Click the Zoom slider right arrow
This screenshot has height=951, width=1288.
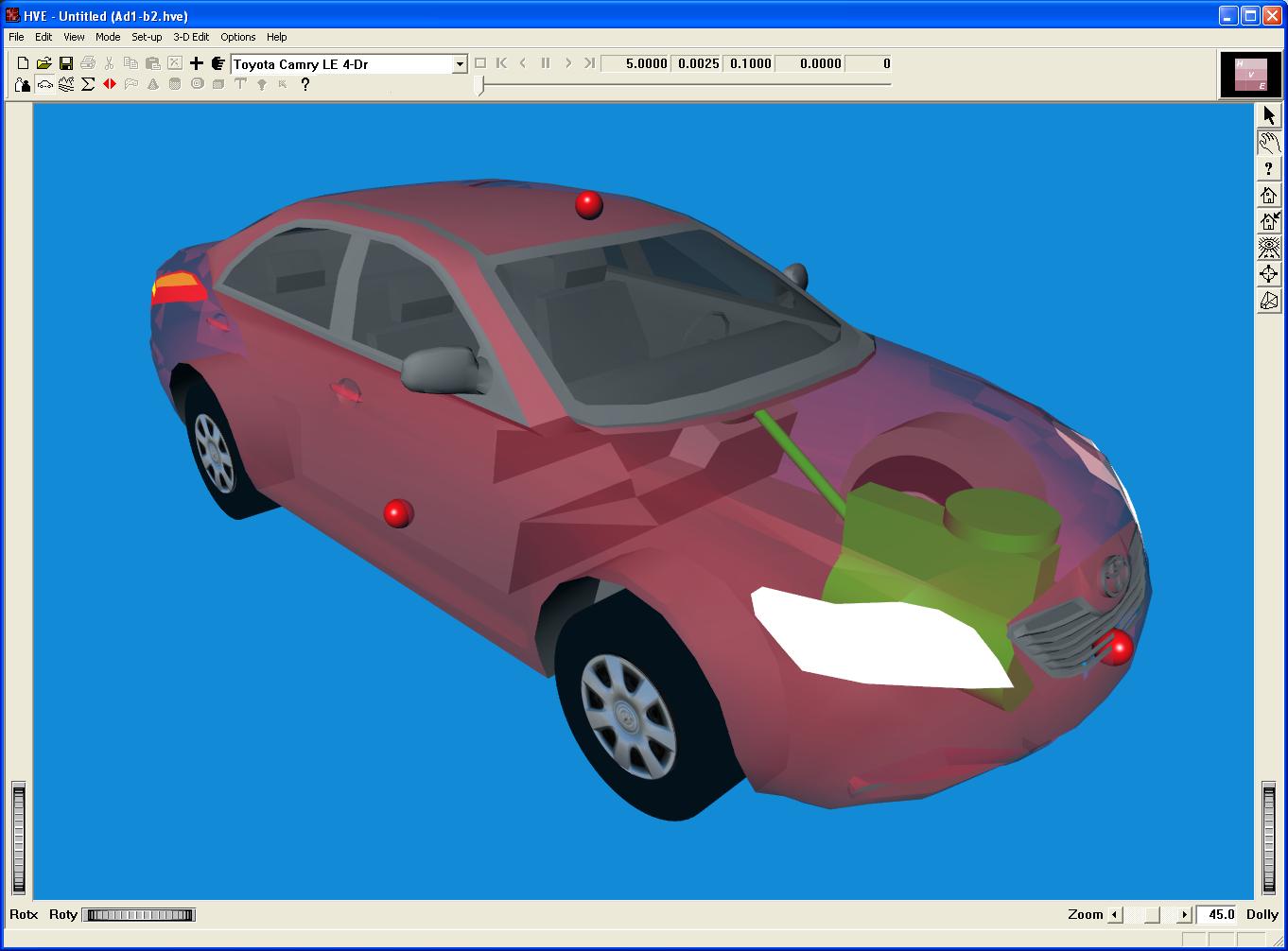point(1183,915)
